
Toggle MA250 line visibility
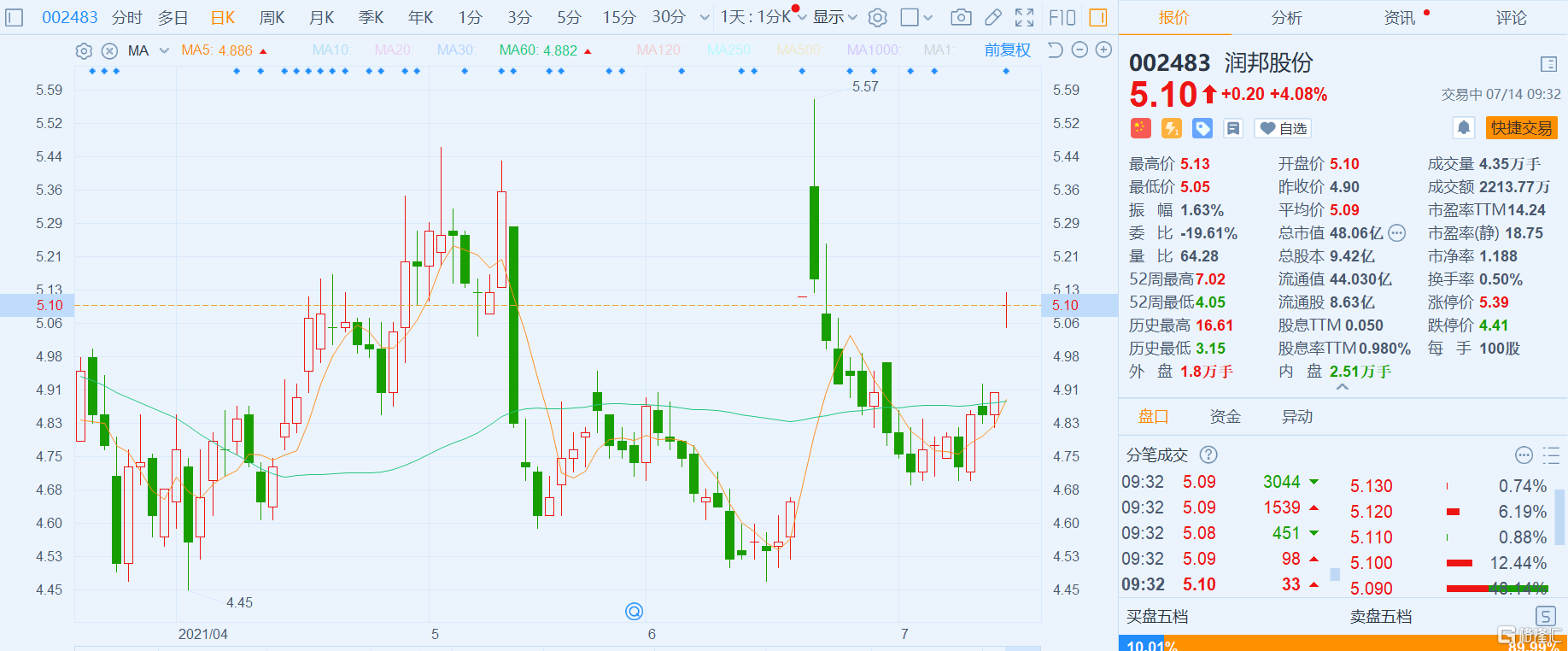point(729,50)
